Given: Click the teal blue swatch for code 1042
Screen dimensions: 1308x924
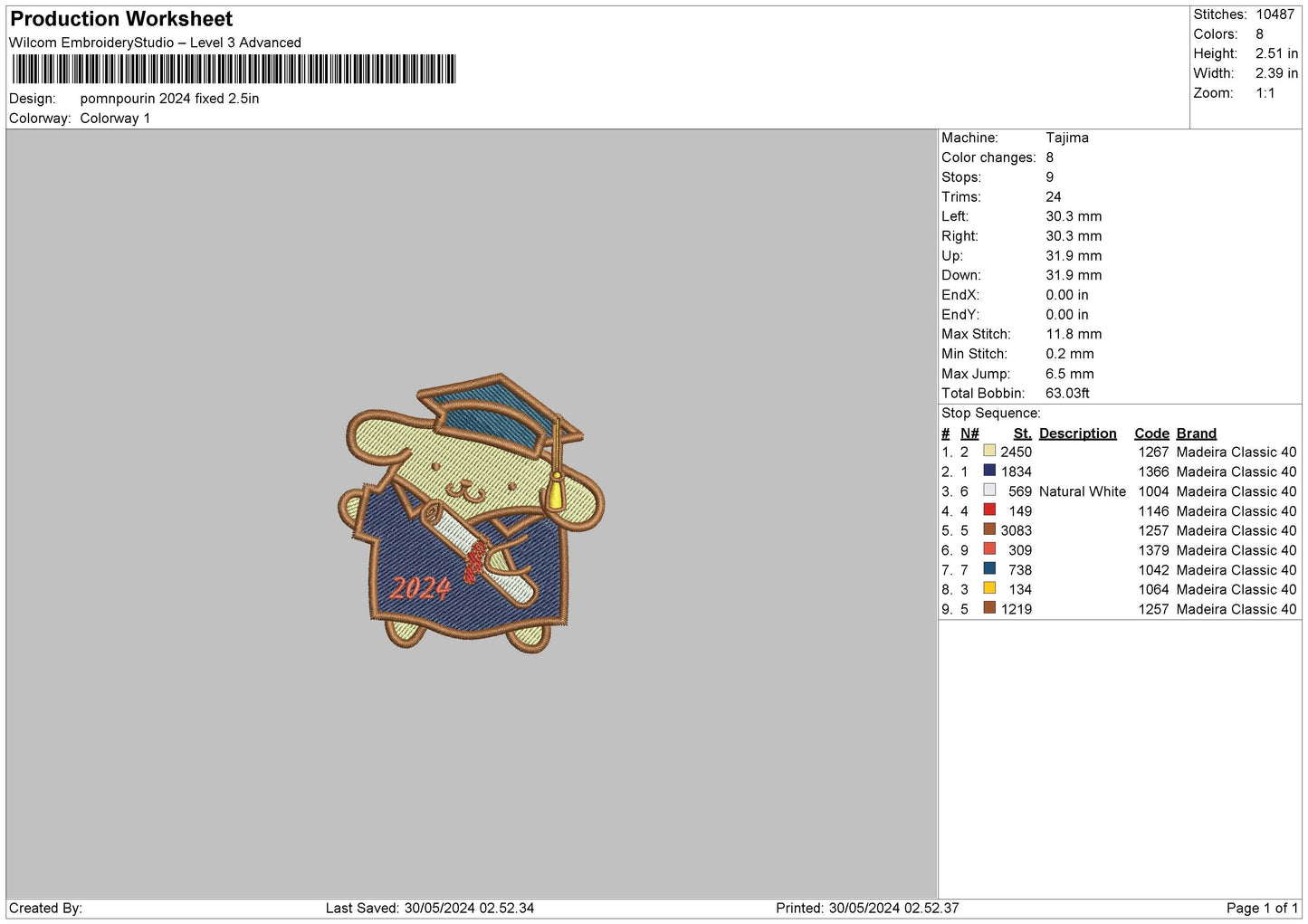Looking at the screenshot, I should pos(989,569).
